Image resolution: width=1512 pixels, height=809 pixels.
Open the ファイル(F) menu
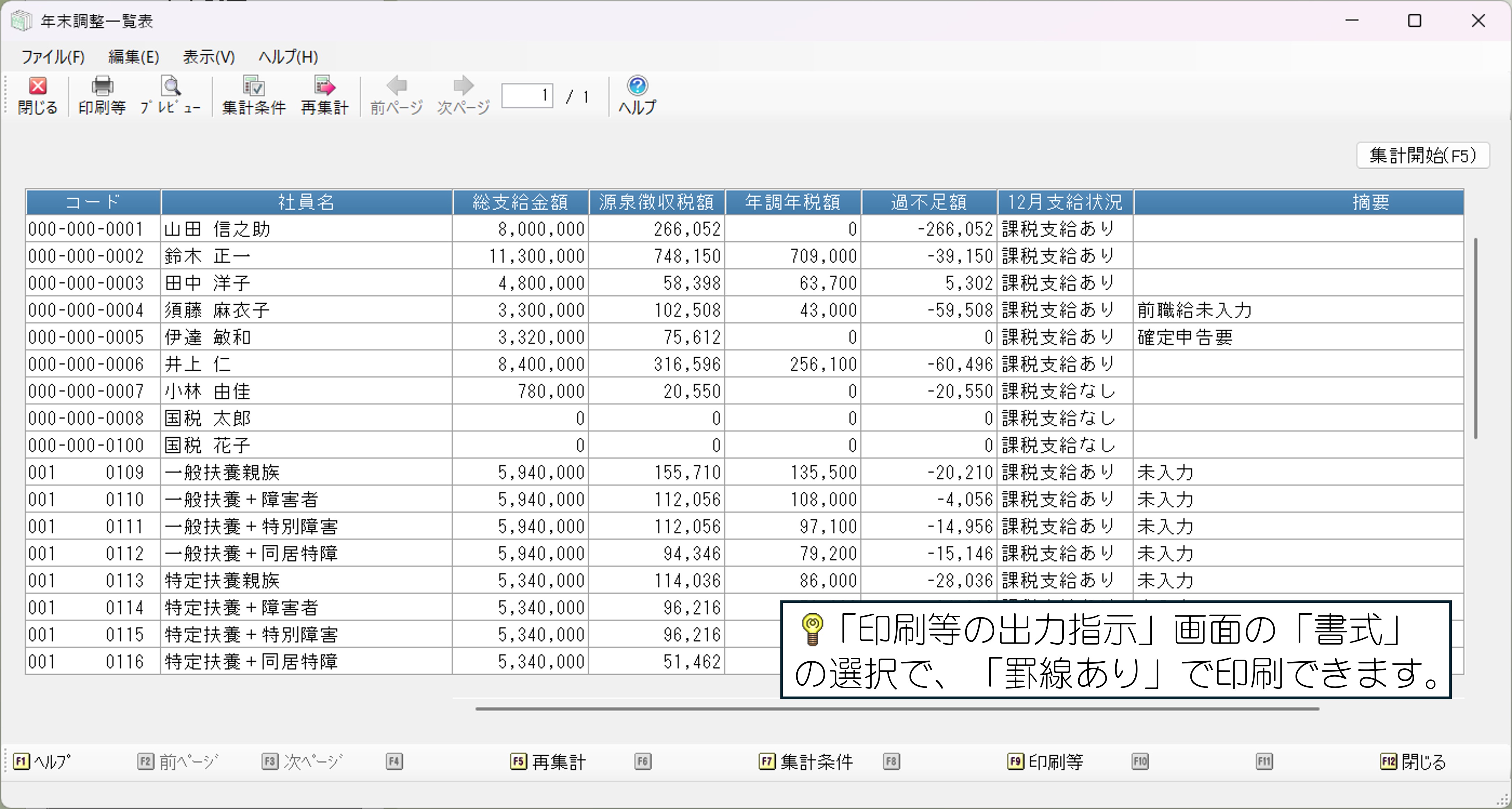[53, 57]
